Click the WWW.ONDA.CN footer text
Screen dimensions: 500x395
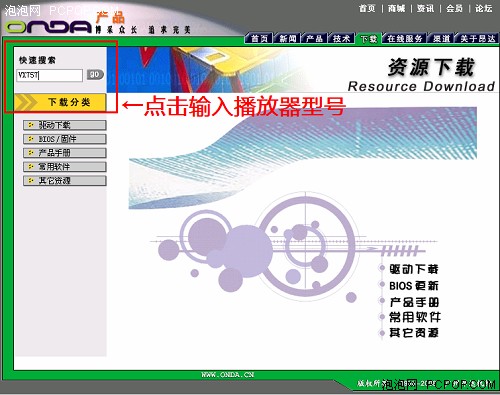click(227, 375)
